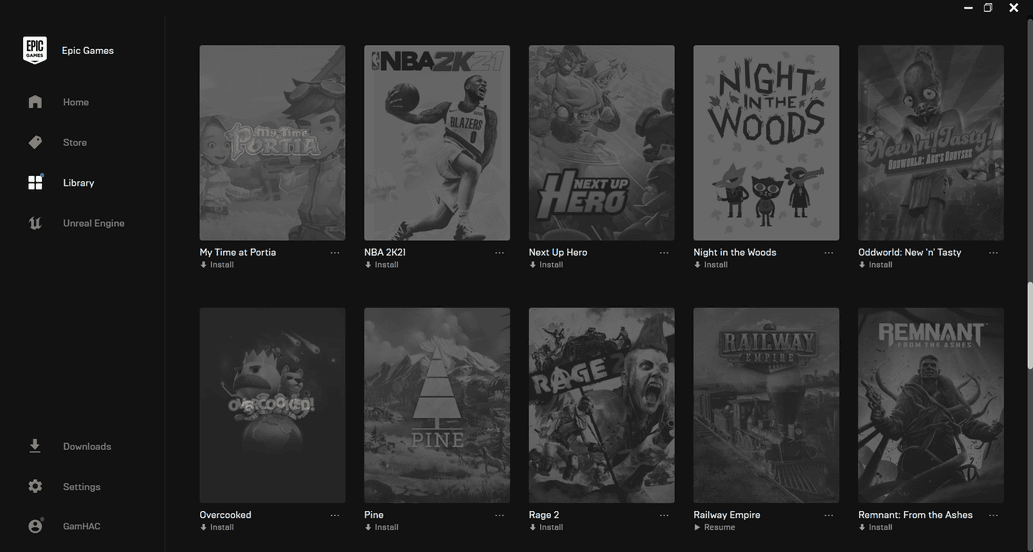Viewport: 1033px width, 552px height.
Task: Install My Time at Portia
Action: coord(221,265)
